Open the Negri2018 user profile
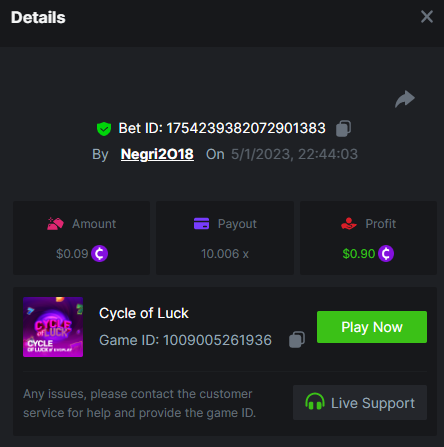 [x=157, y=154]
